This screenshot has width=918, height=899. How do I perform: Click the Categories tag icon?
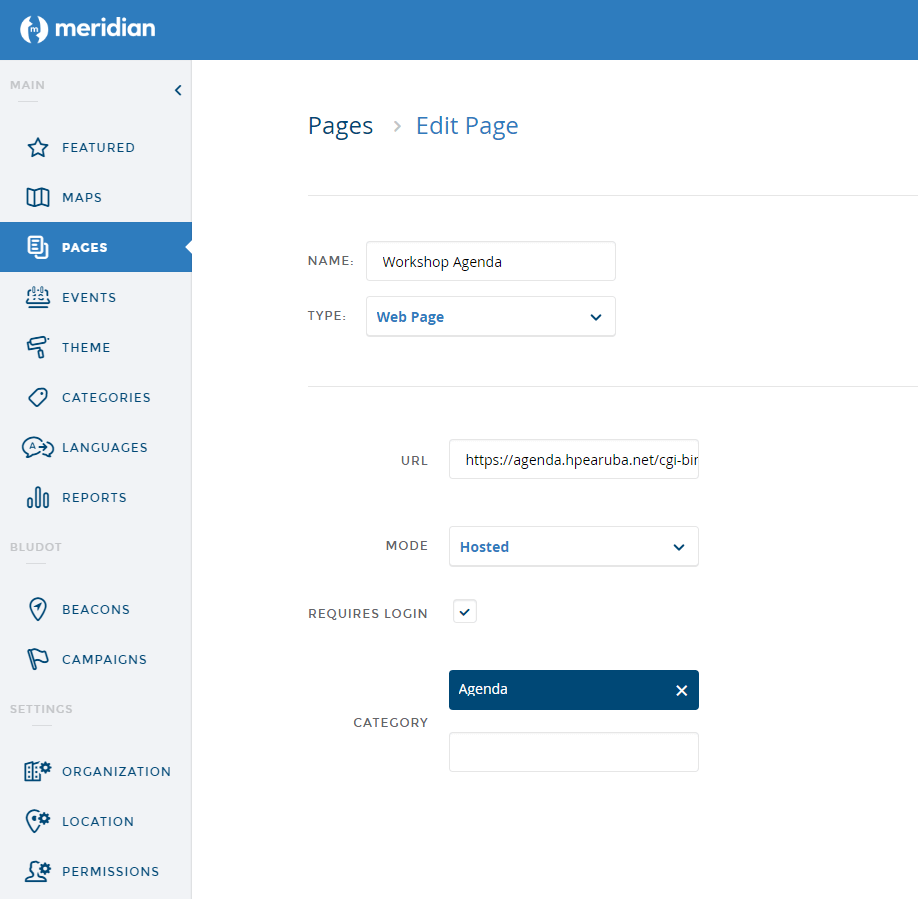click(38, 397)
